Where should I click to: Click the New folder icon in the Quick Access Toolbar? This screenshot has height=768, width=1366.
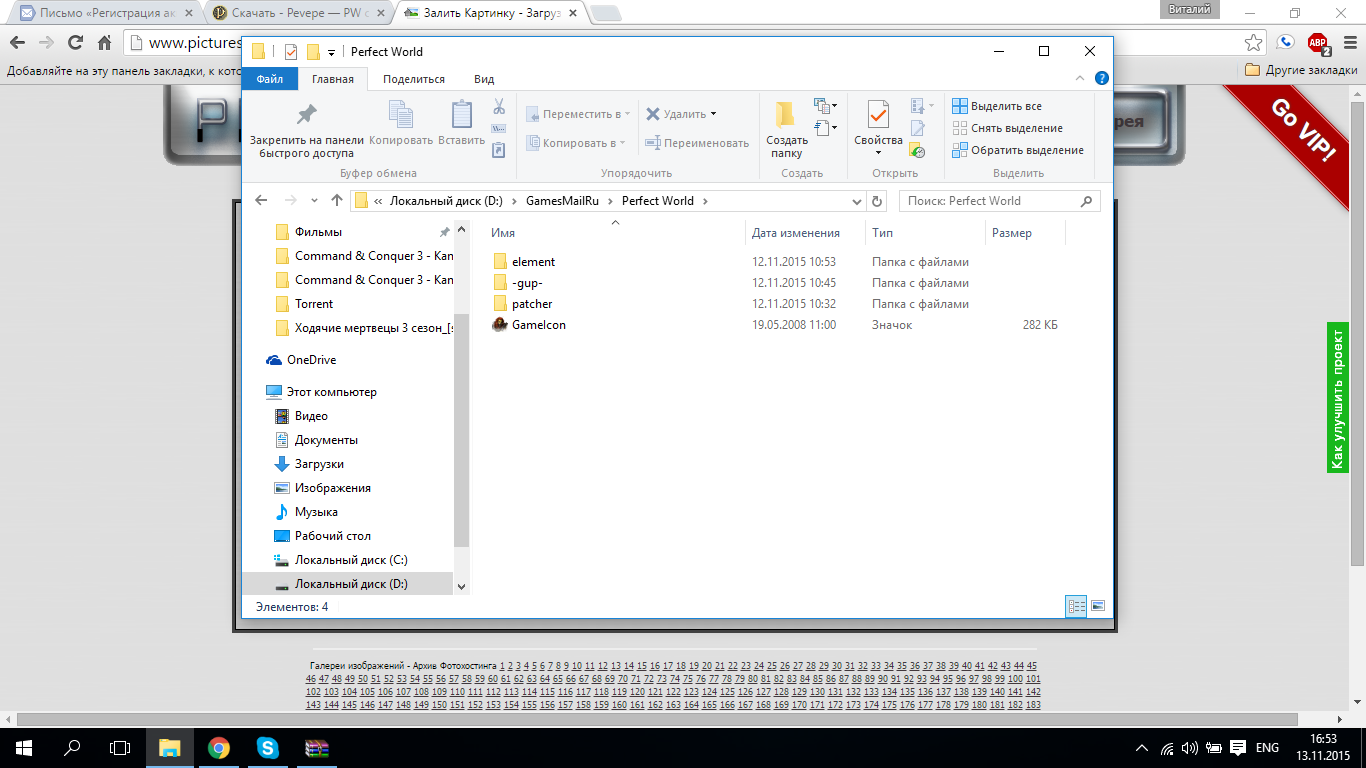313,52
